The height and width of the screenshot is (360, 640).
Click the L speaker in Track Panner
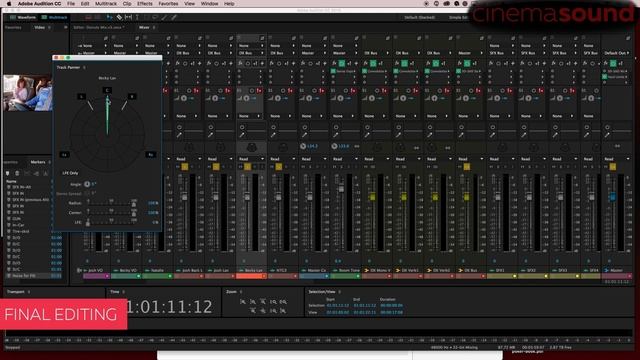pyautogui.click(x=82, y=96)
